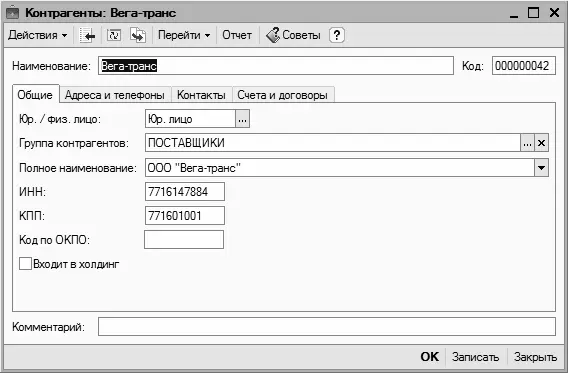Click the Код field 000000042
Viewport: 568px width, 373px height.
point(523,66)
